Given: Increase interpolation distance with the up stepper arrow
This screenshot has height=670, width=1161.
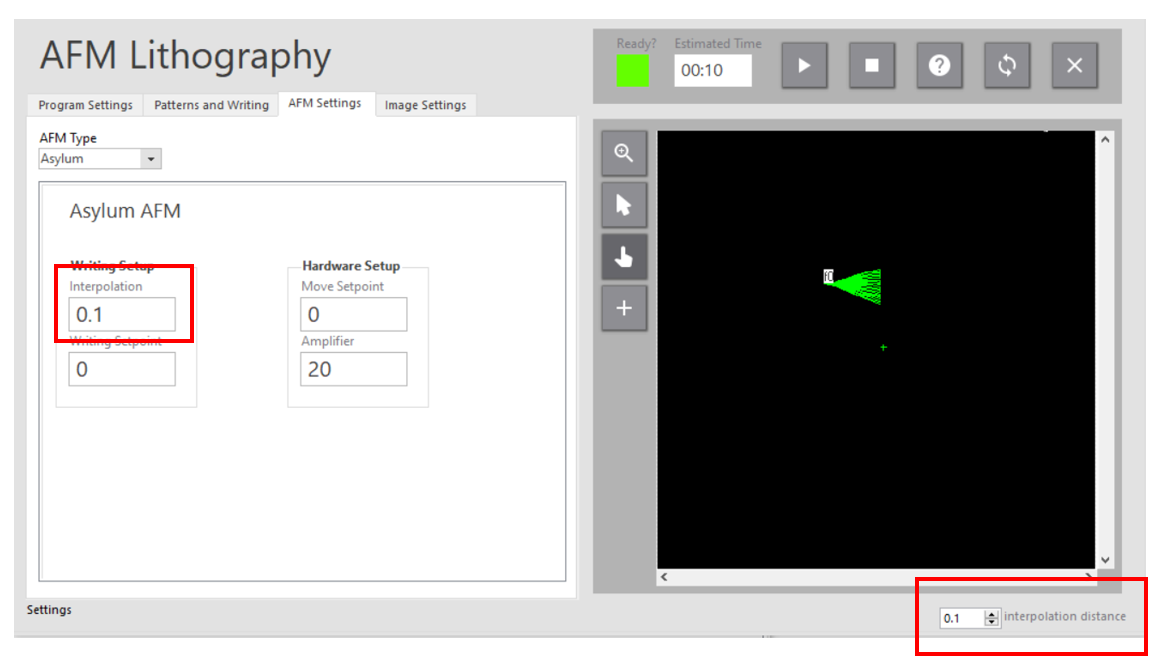Looking at the screenshot, I should pos(989,613).
